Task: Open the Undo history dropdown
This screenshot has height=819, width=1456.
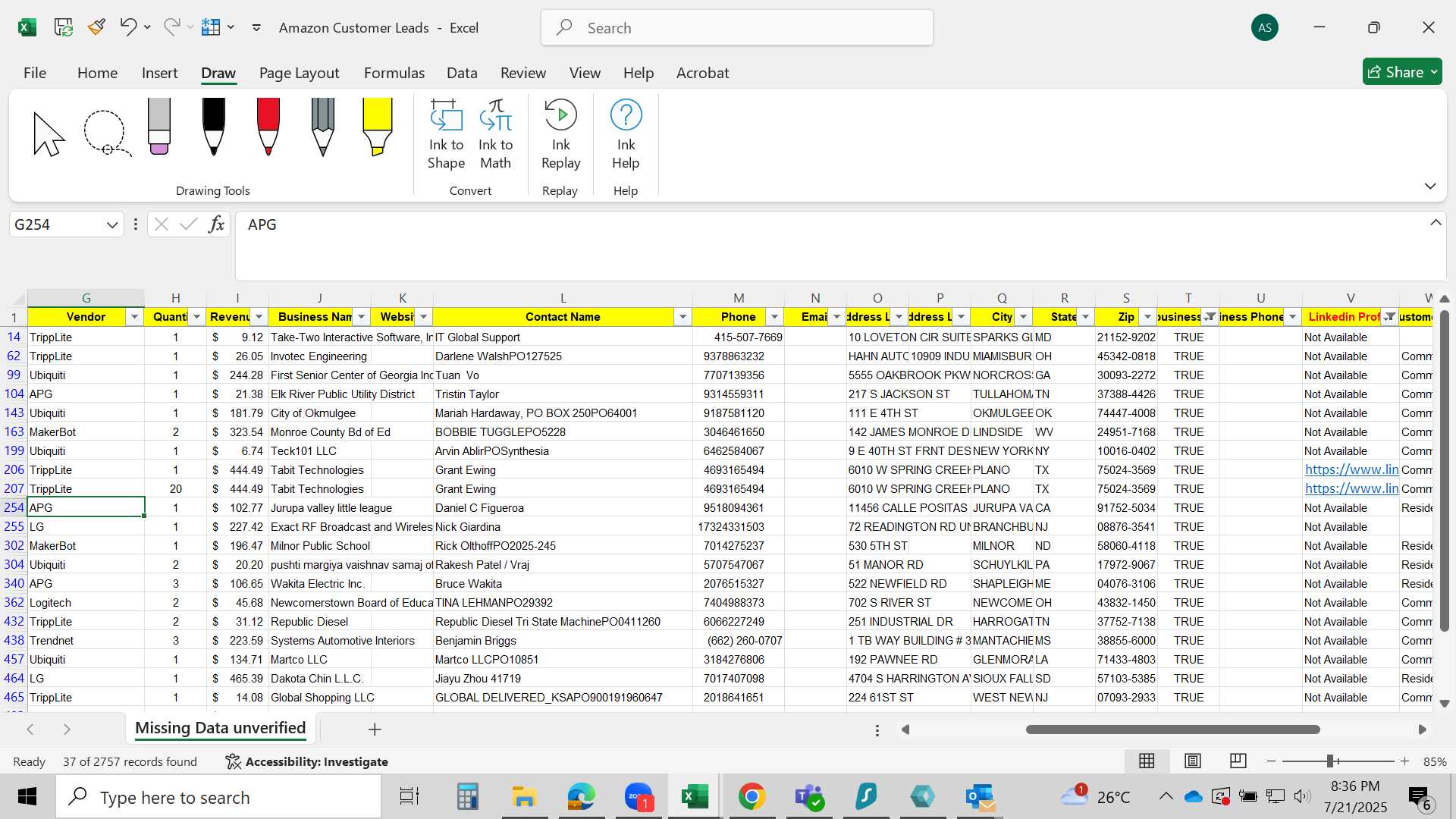Action: [x=147, y=27]
